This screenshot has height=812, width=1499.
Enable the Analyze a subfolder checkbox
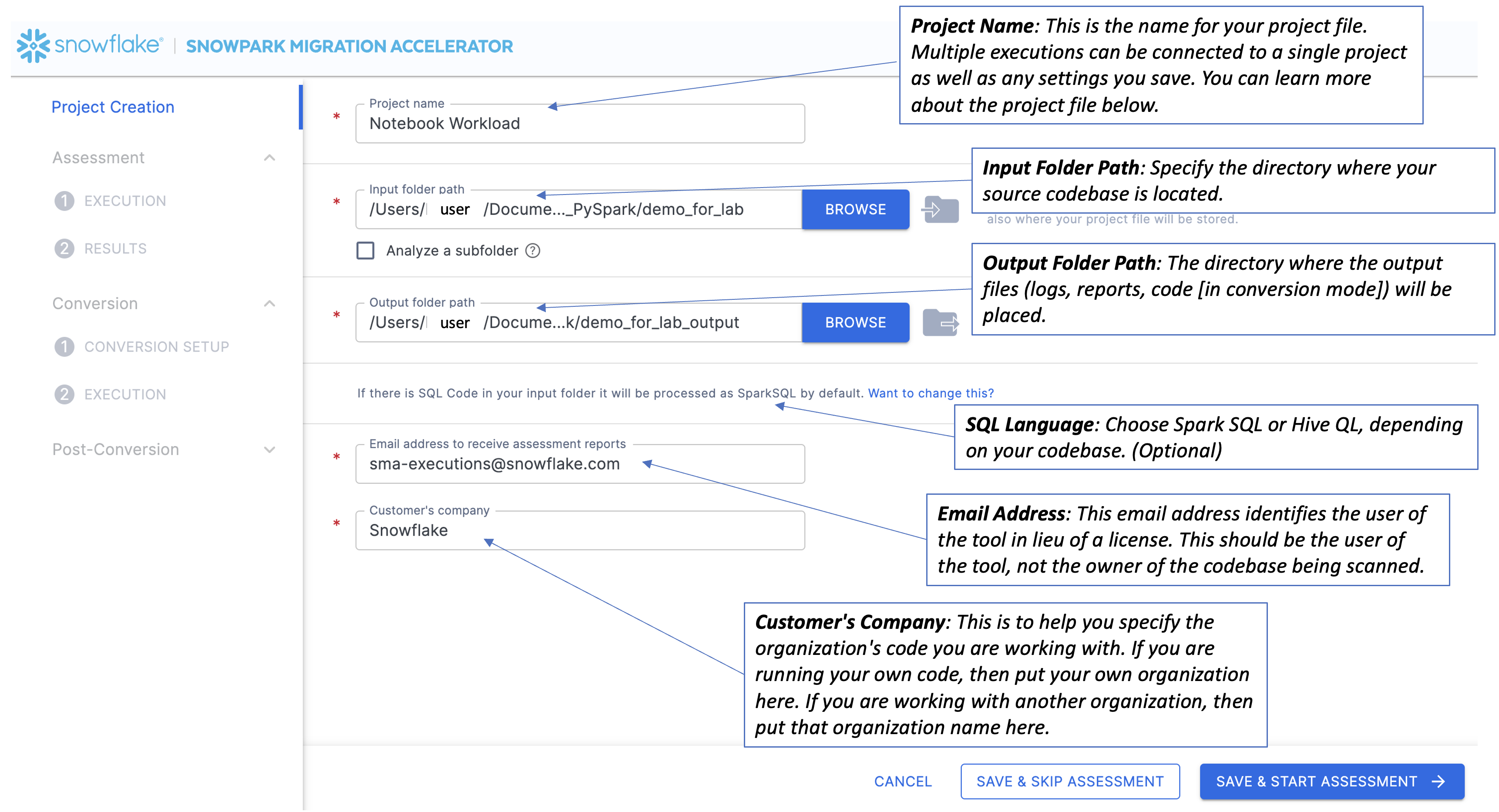(366, 251)
